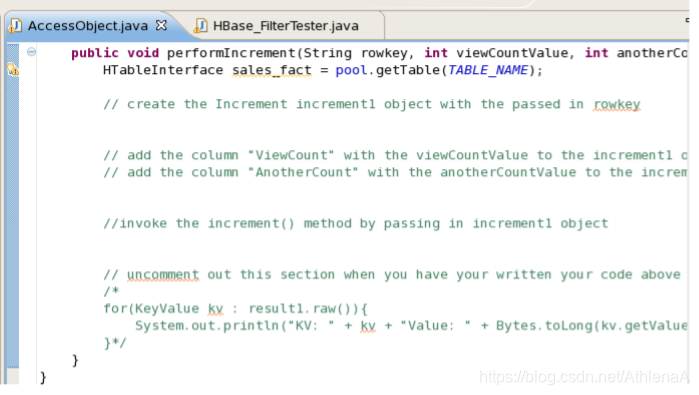Click the underlined word uncomment
The width and height of the screenshot is (699, 395).
click(163, 275)
